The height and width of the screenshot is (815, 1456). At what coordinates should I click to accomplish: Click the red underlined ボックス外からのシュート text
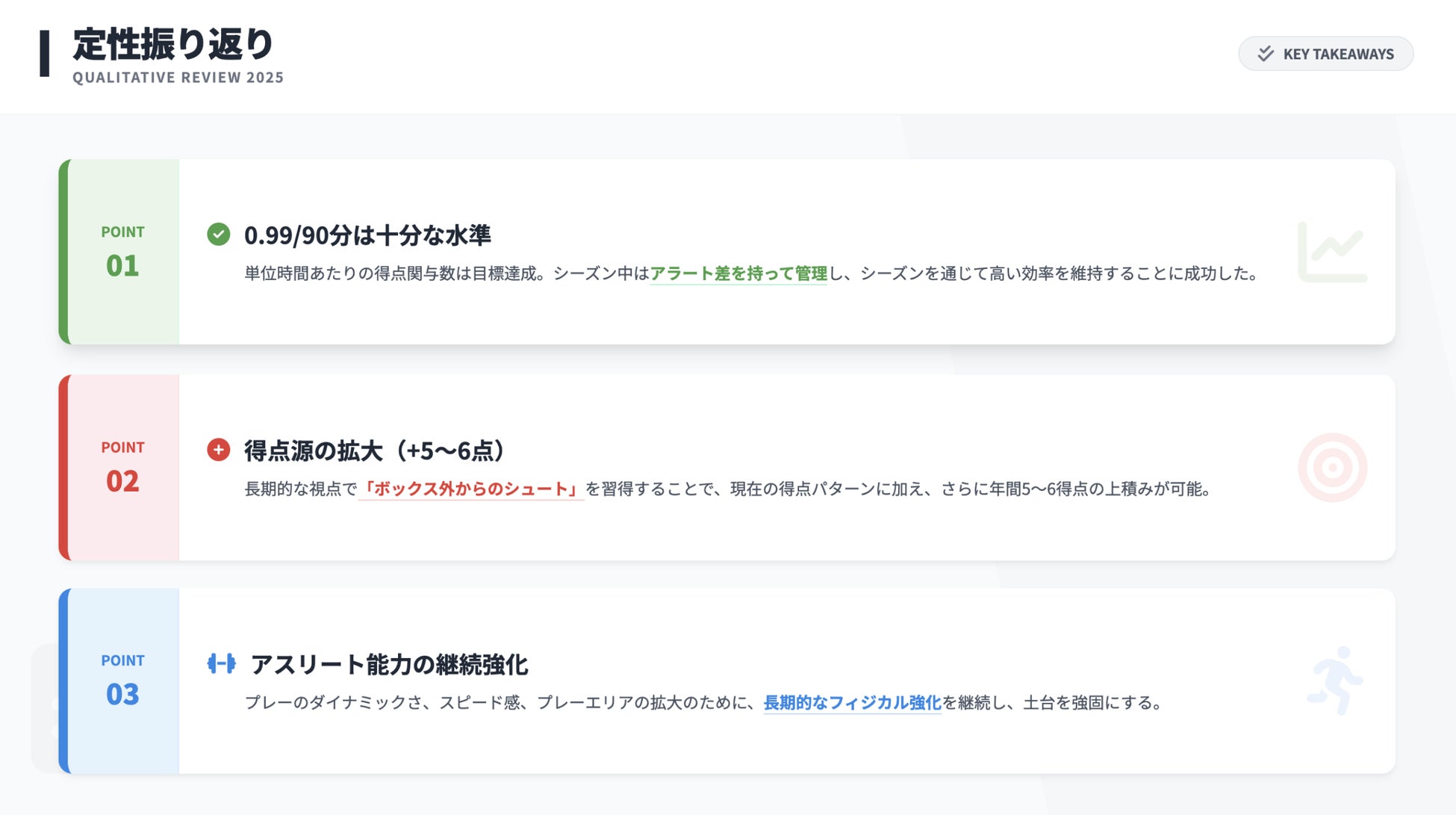pyautogui.click(x=470, y=489)
